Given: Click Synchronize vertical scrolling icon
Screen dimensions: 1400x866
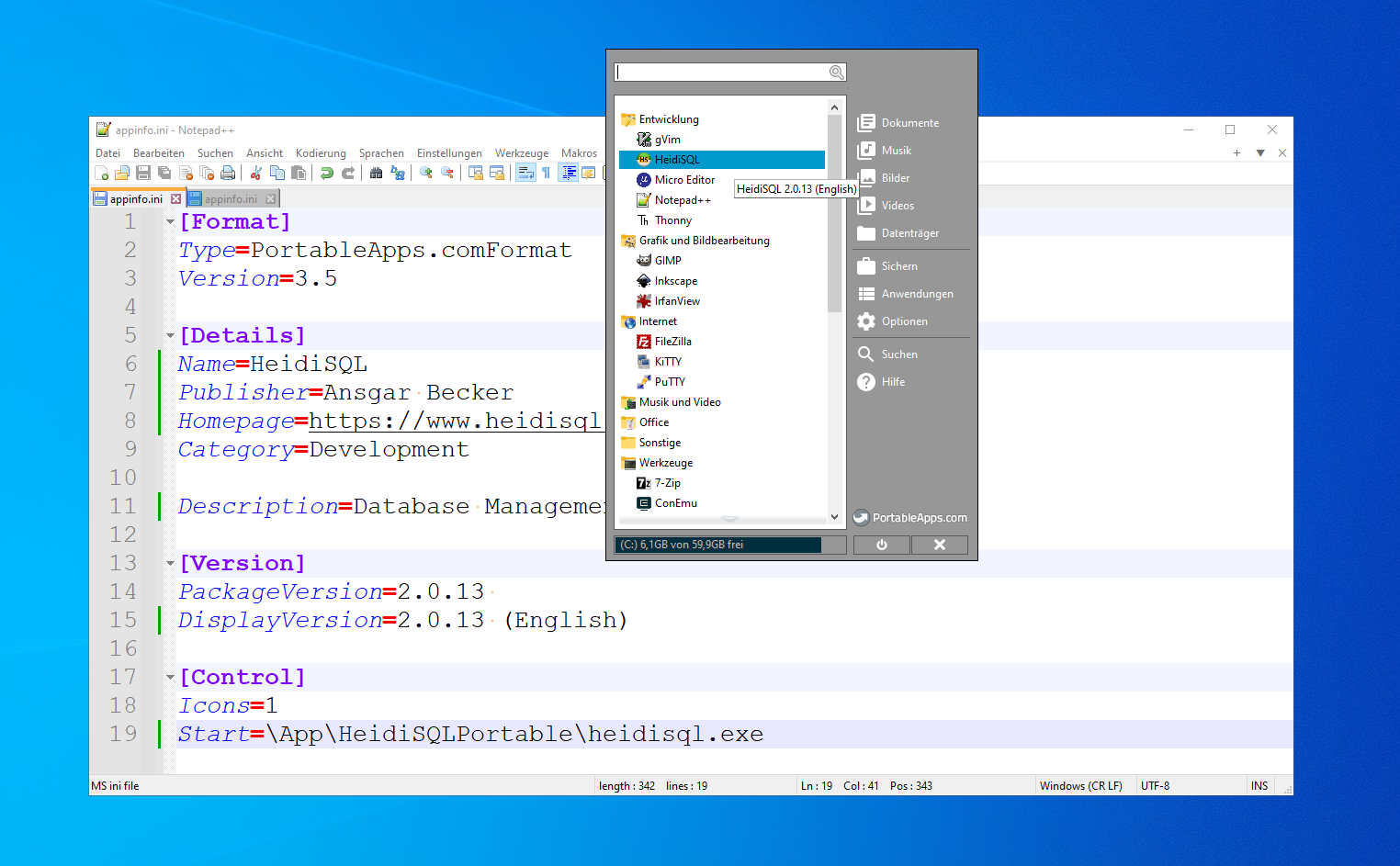Looking at the screenshot, I should pos(476,173).
